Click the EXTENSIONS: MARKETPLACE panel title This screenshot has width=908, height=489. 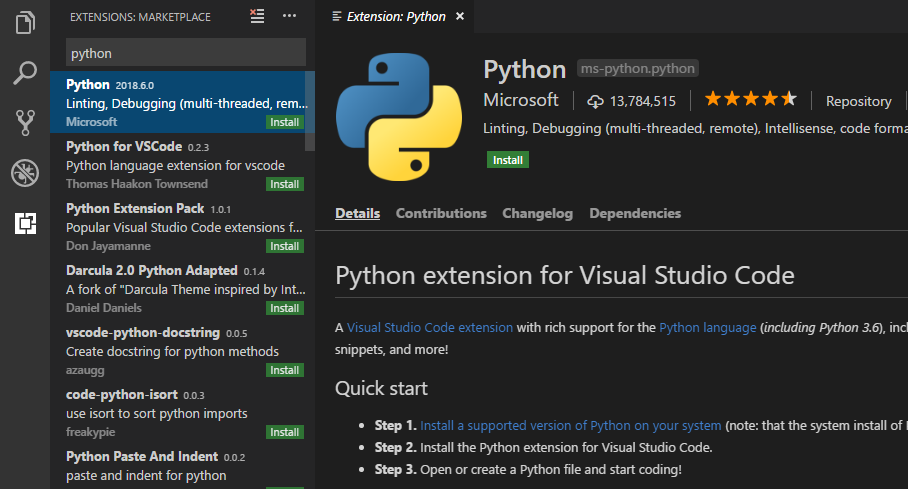click(x=140, y=17)
